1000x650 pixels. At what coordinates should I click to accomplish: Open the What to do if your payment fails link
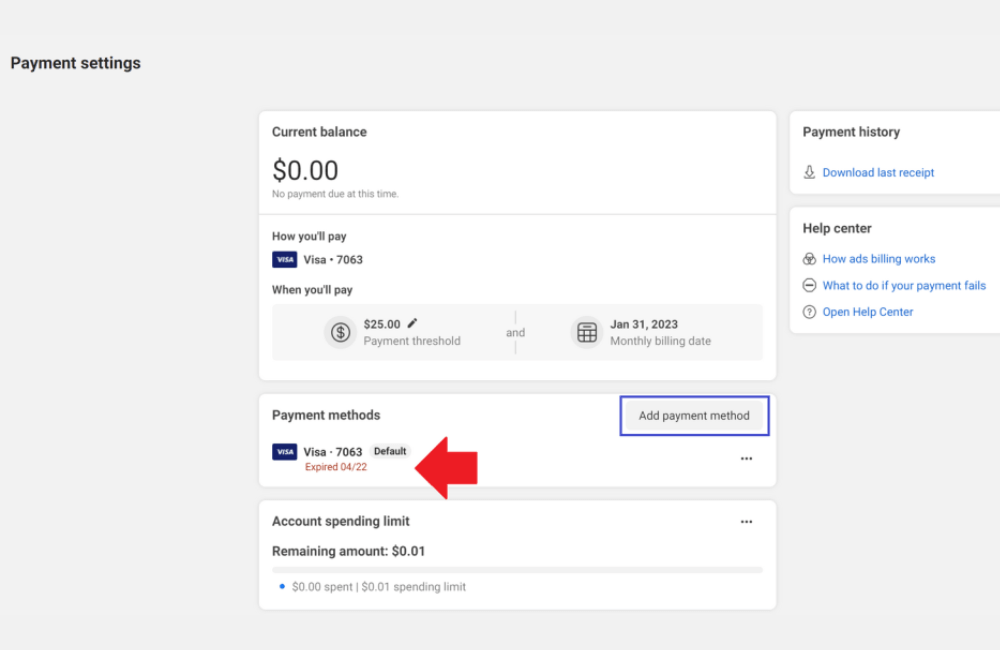click(904, 285)
